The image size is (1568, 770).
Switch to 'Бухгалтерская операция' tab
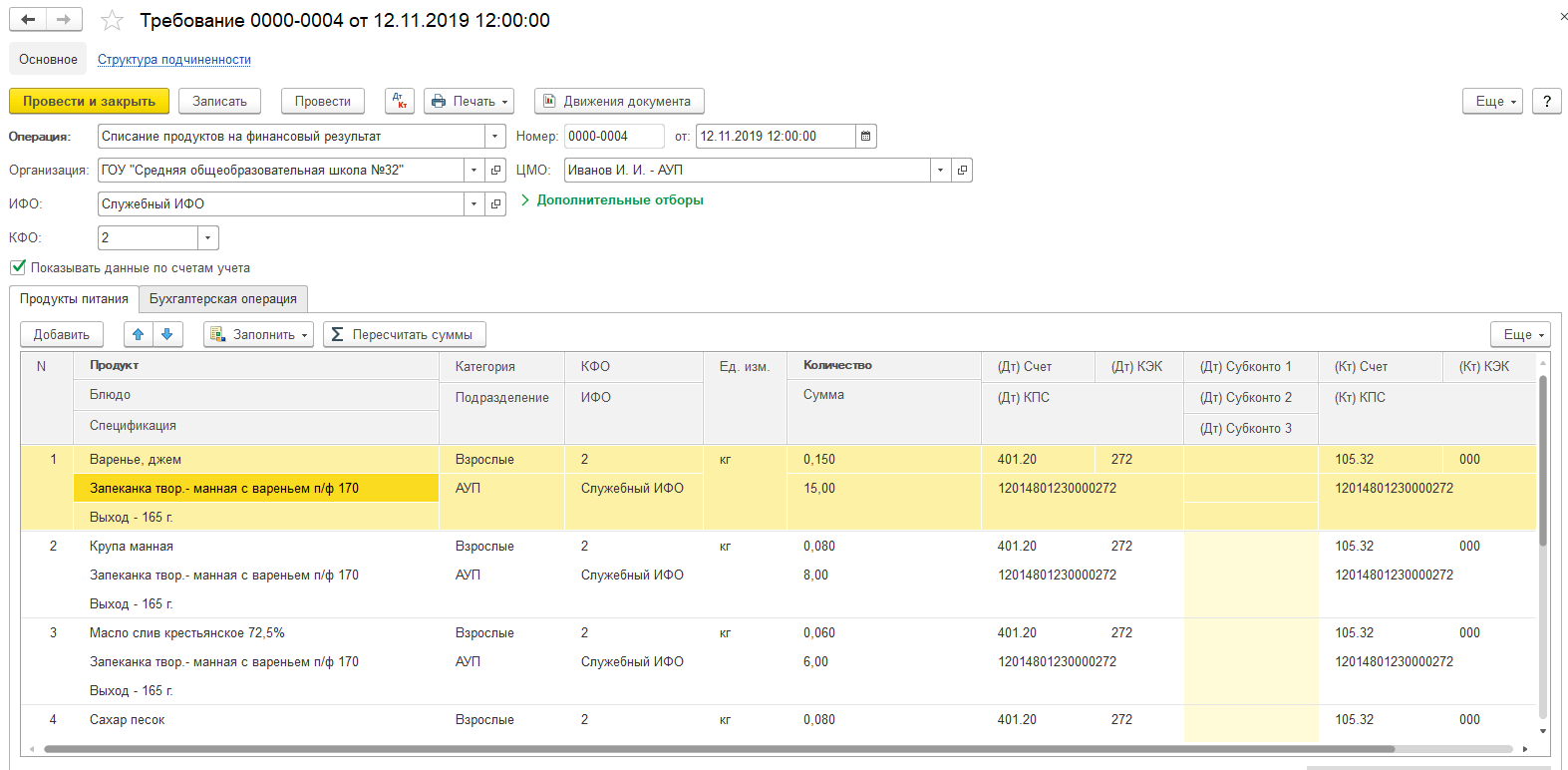[223, 299]
